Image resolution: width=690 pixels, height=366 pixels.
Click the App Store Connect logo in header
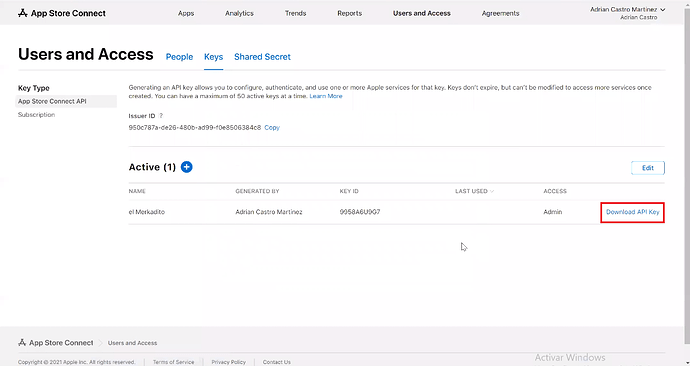[x=62, y=13]
